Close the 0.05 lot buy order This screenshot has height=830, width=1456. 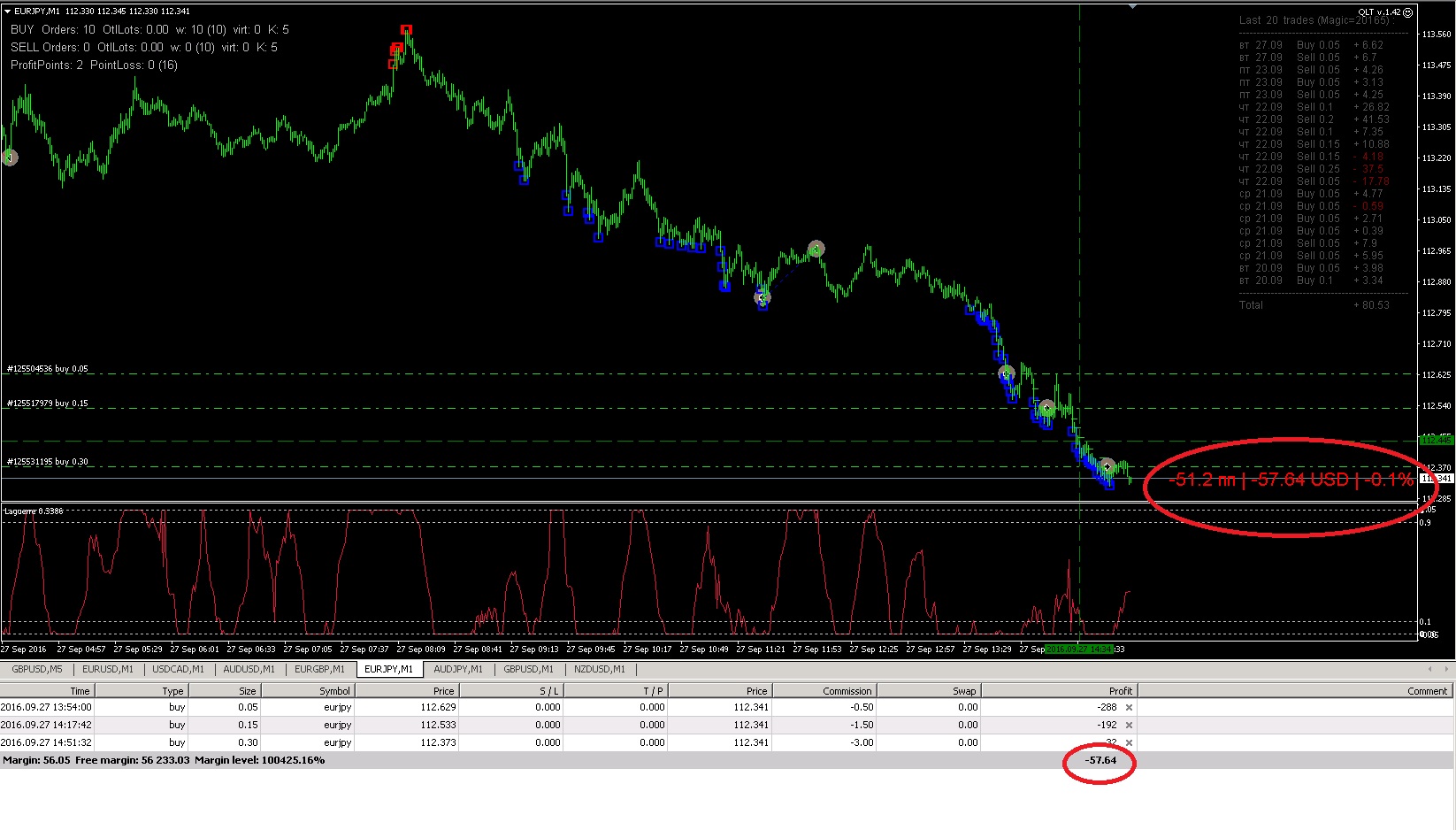tap(1129, 708)
